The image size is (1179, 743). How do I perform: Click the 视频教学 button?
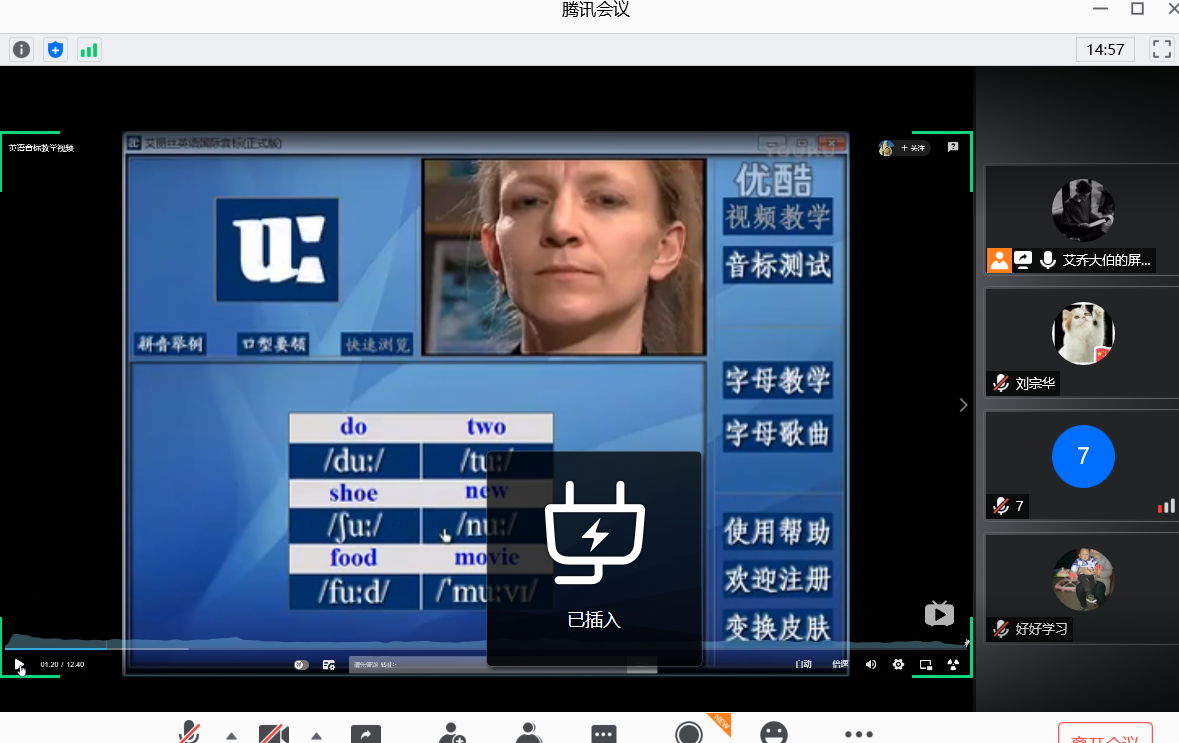[778, 215]
